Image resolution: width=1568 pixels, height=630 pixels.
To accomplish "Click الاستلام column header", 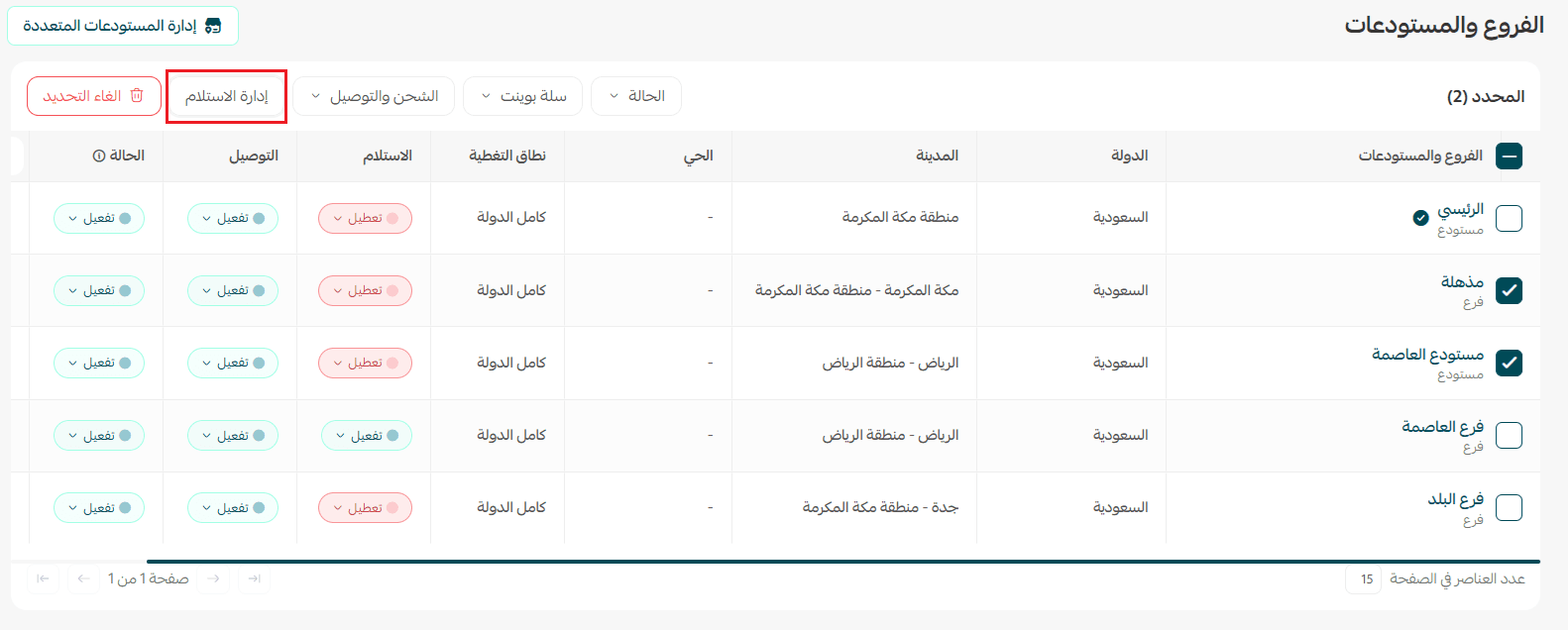I will click(x=388, y=156).
